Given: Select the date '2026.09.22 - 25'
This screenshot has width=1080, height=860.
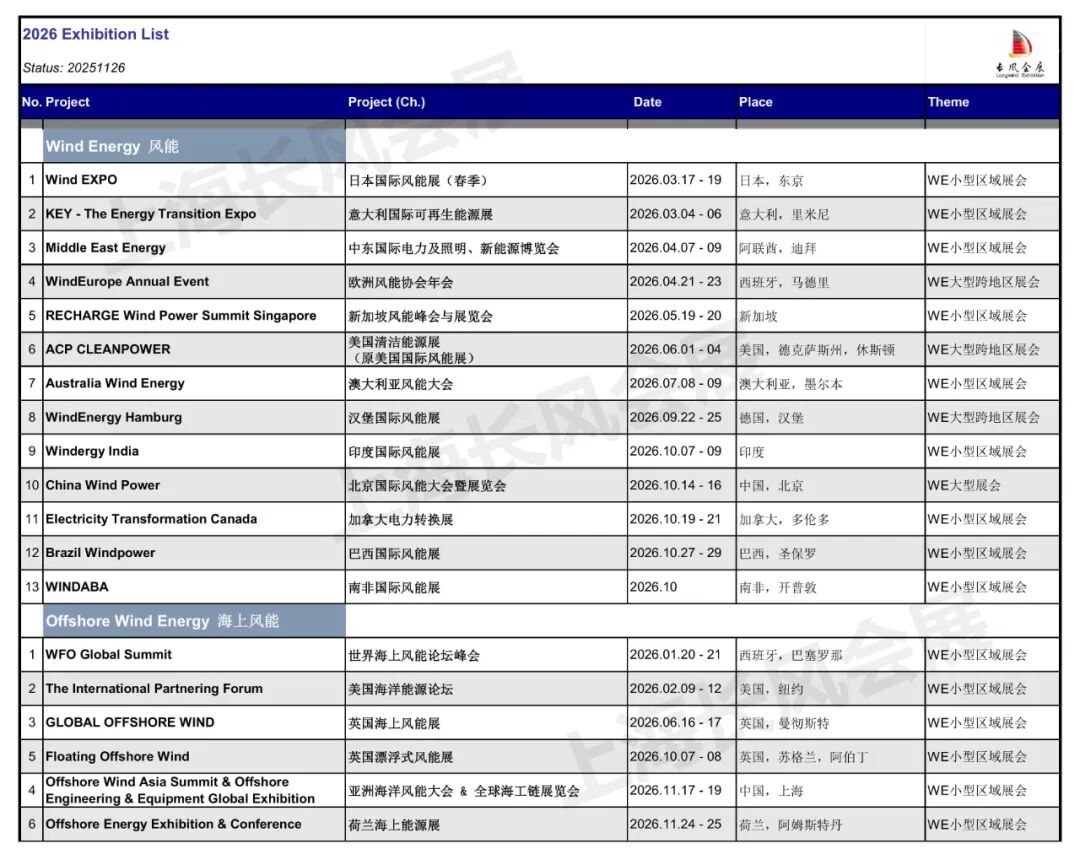Looking at the screenshot, I should [x=676, y=417].
